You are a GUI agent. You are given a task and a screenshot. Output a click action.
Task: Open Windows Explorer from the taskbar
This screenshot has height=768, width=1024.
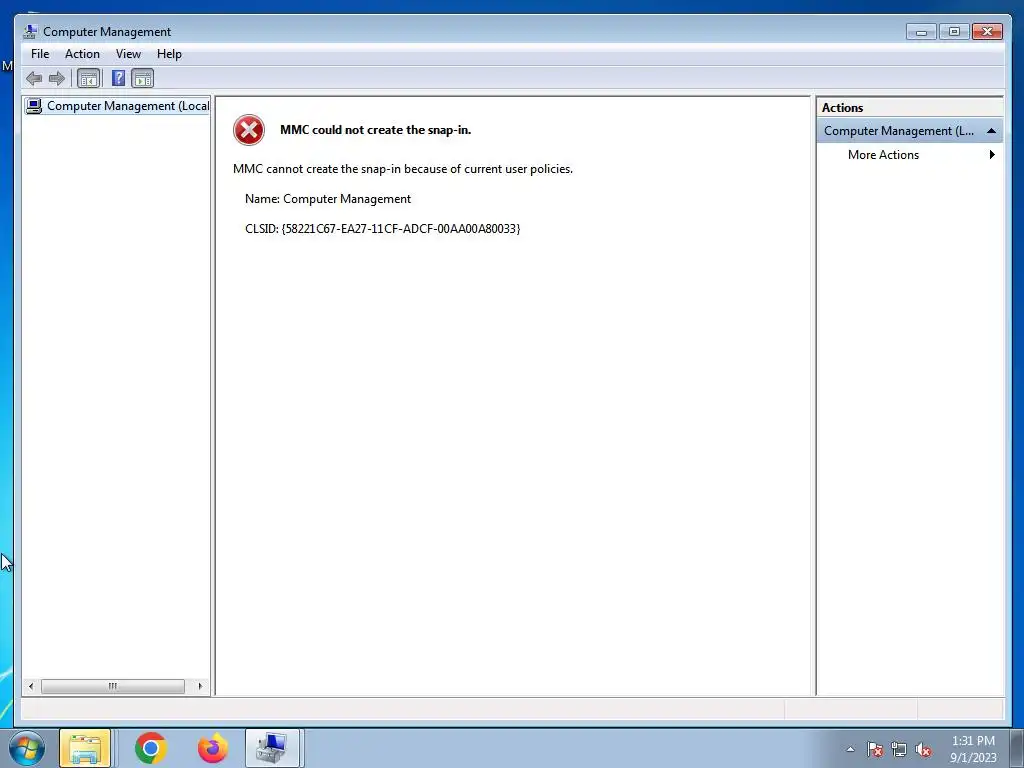coord(85,748)
